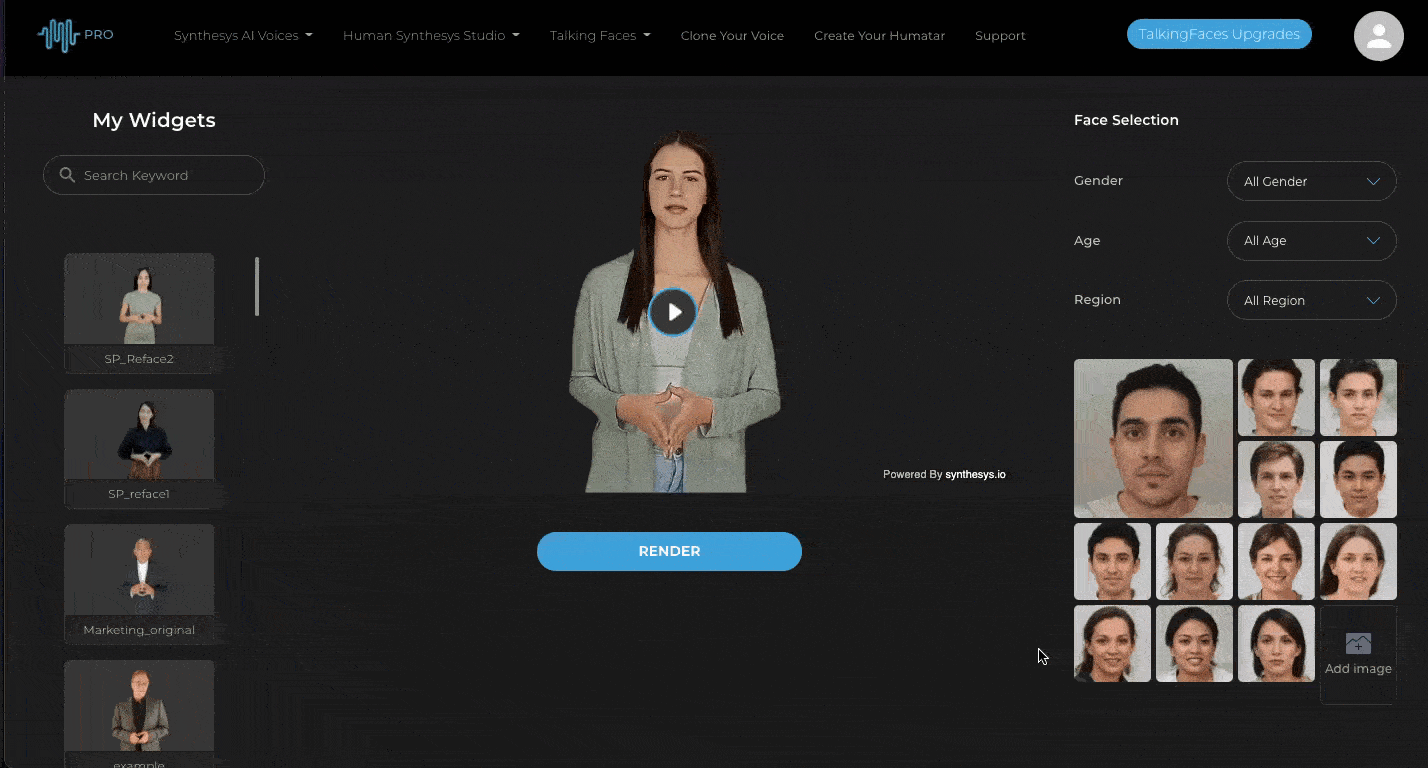Click the magnifier icon in the search box
The image size is (1428, 768).
pos(67,175)
